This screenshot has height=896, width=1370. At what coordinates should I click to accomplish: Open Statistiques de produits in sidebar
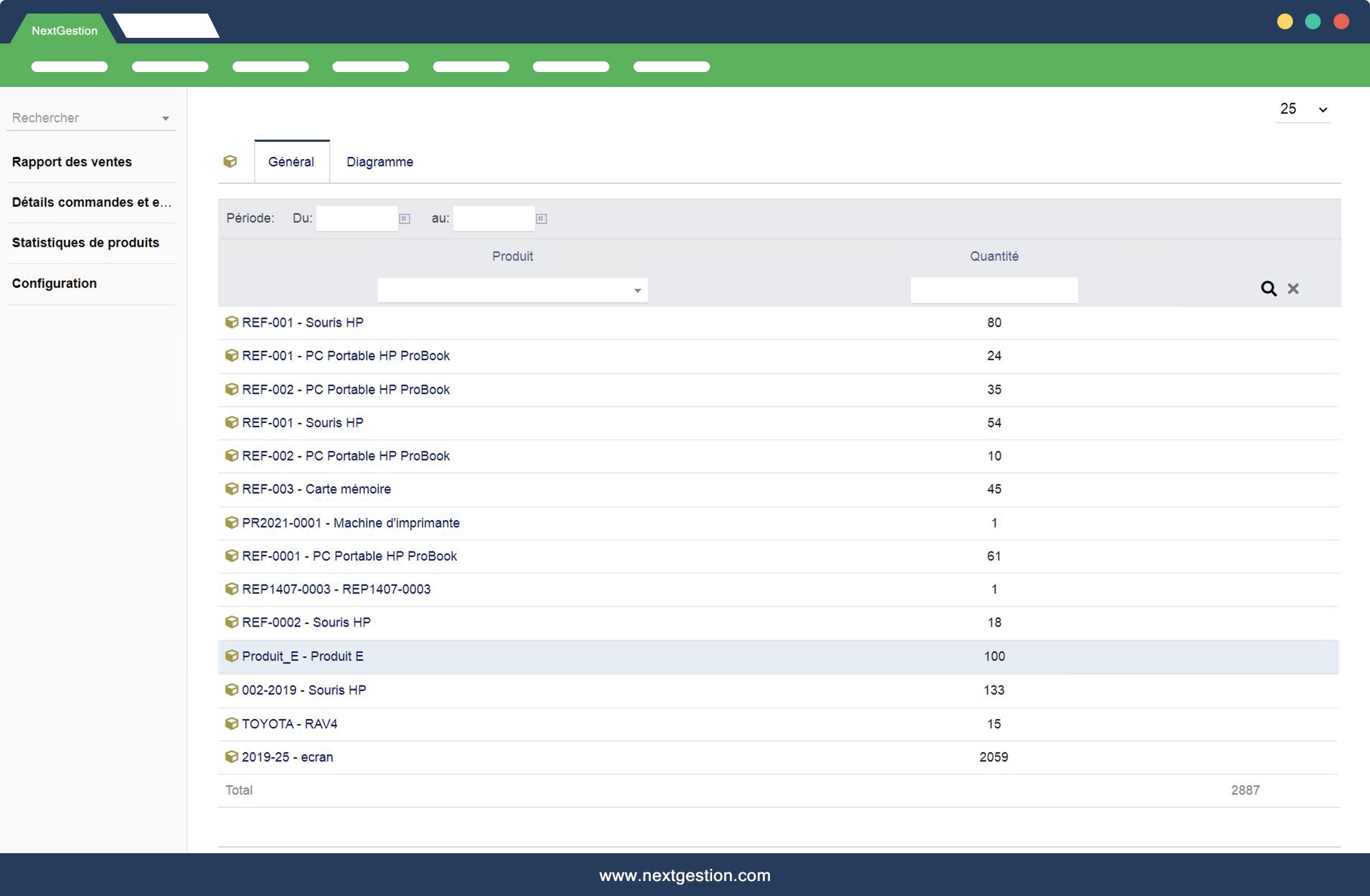[86, 243]
